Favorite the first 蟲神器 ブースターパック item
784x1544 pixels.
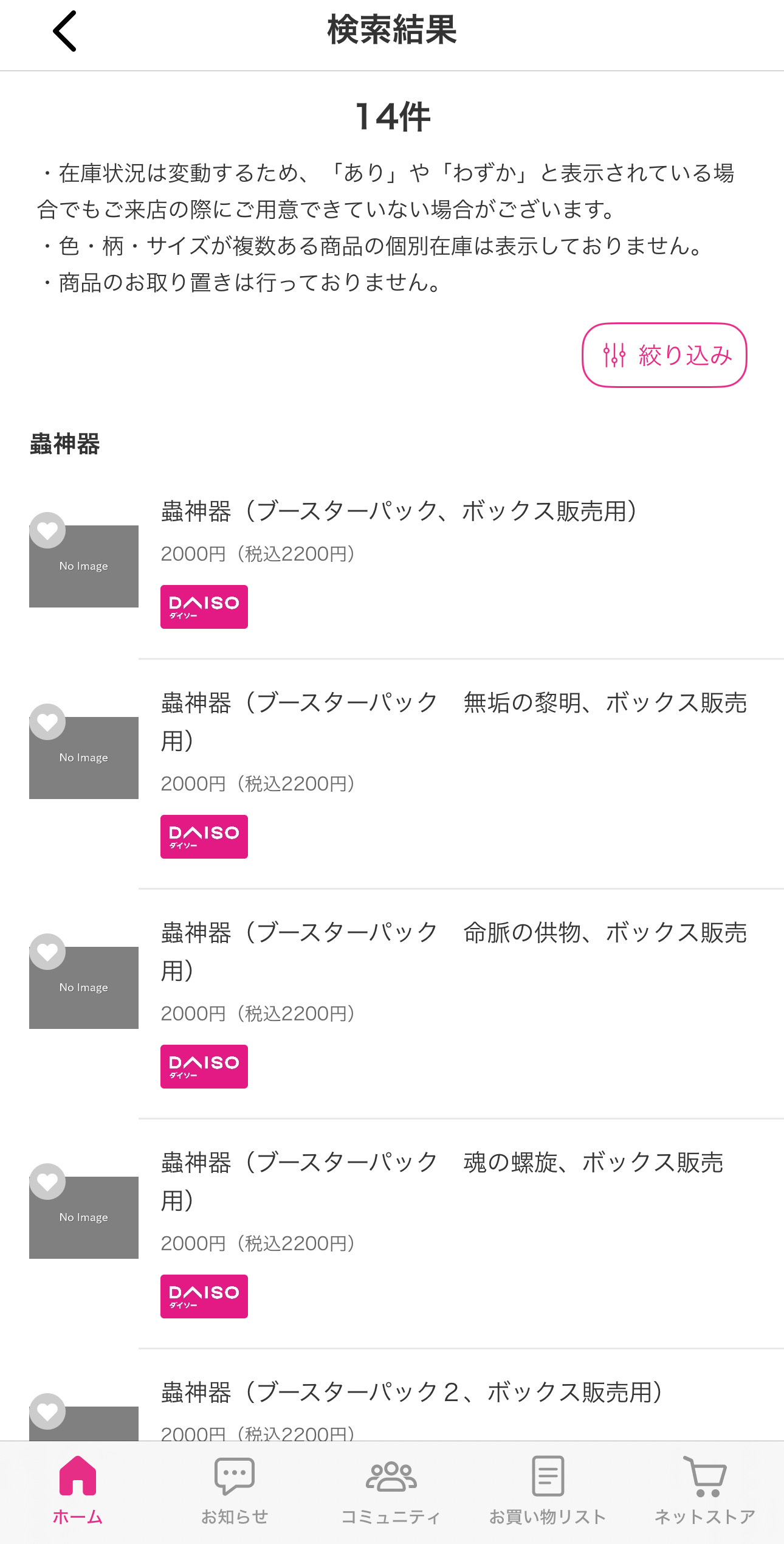47,530
